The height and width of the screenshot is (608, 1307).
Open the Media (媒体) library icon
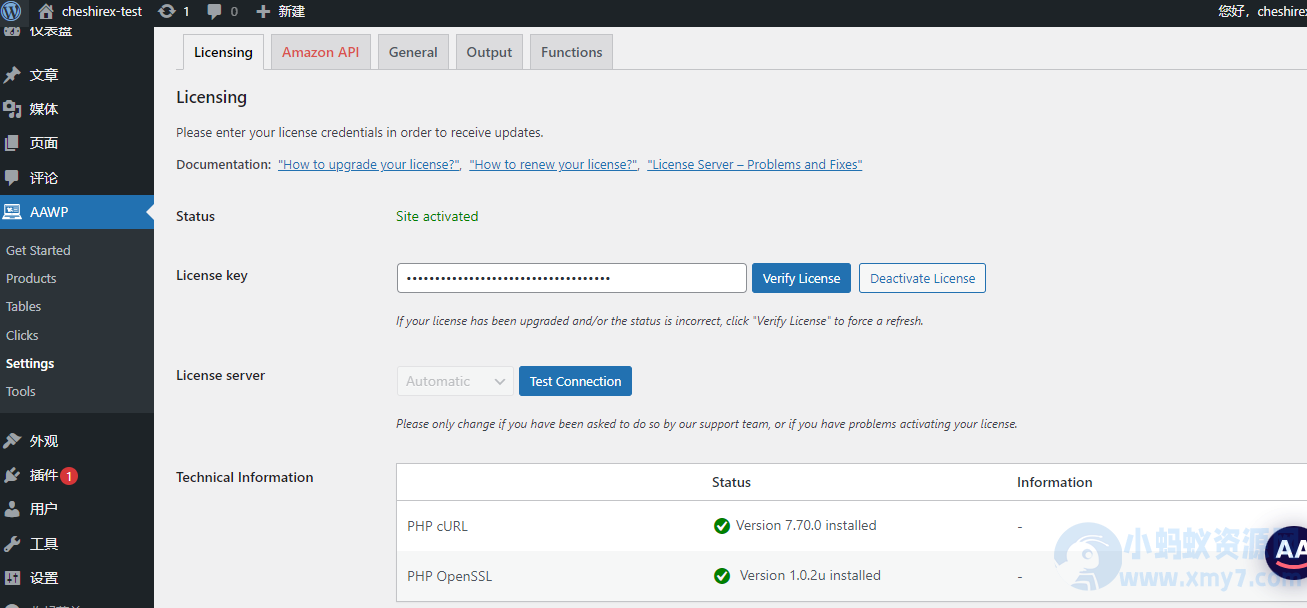click(14, 108)
